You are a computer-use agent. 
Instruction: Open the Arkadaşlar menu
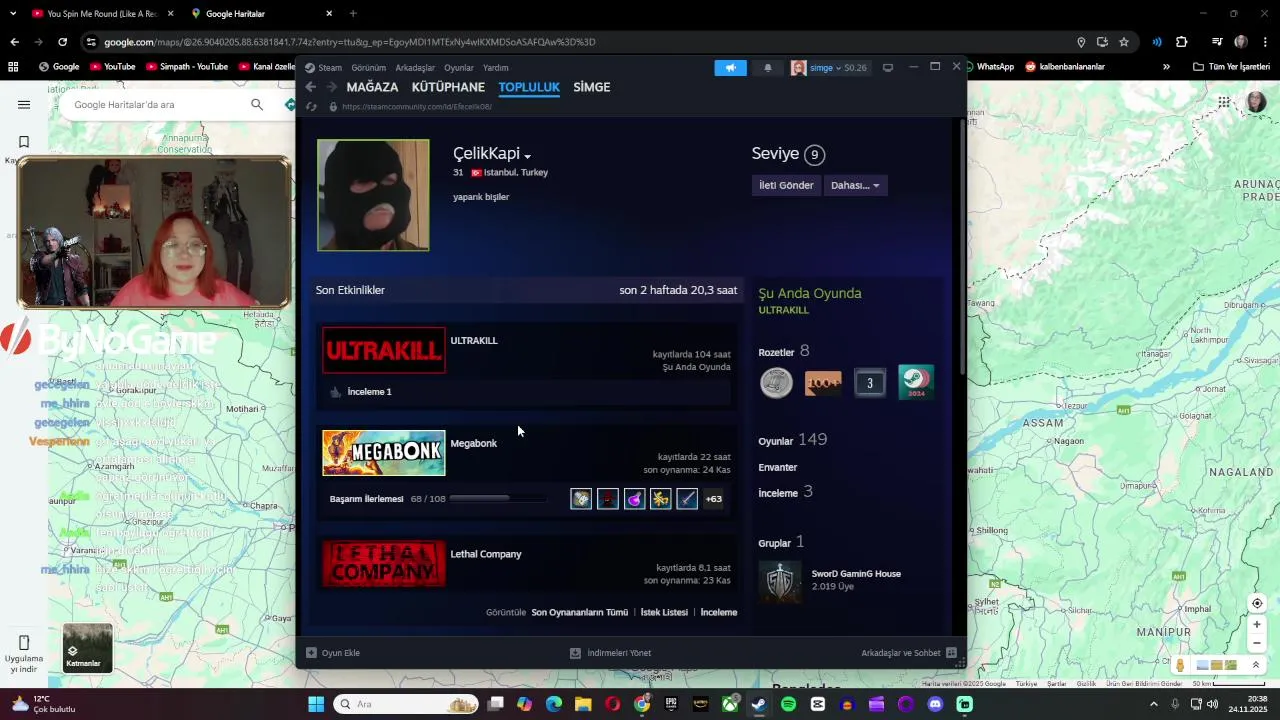click(415, 68)
